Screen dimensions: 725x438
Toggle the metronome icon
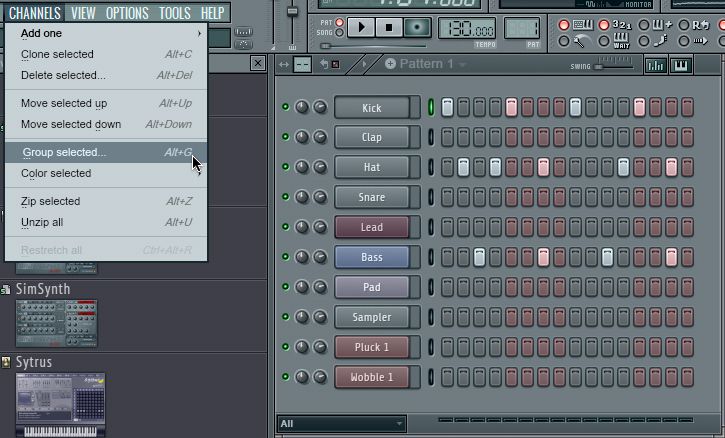pyautogui.click(x=583, y=41)
